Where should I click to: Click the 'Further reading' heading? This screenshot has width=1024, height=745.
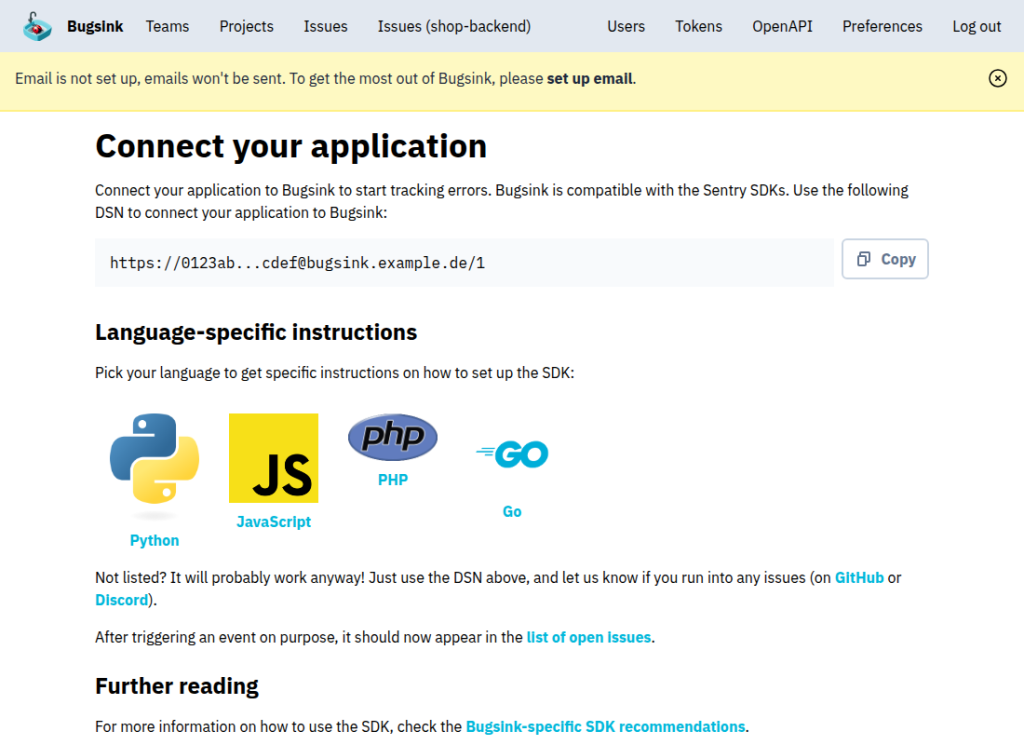pos(177,686)
